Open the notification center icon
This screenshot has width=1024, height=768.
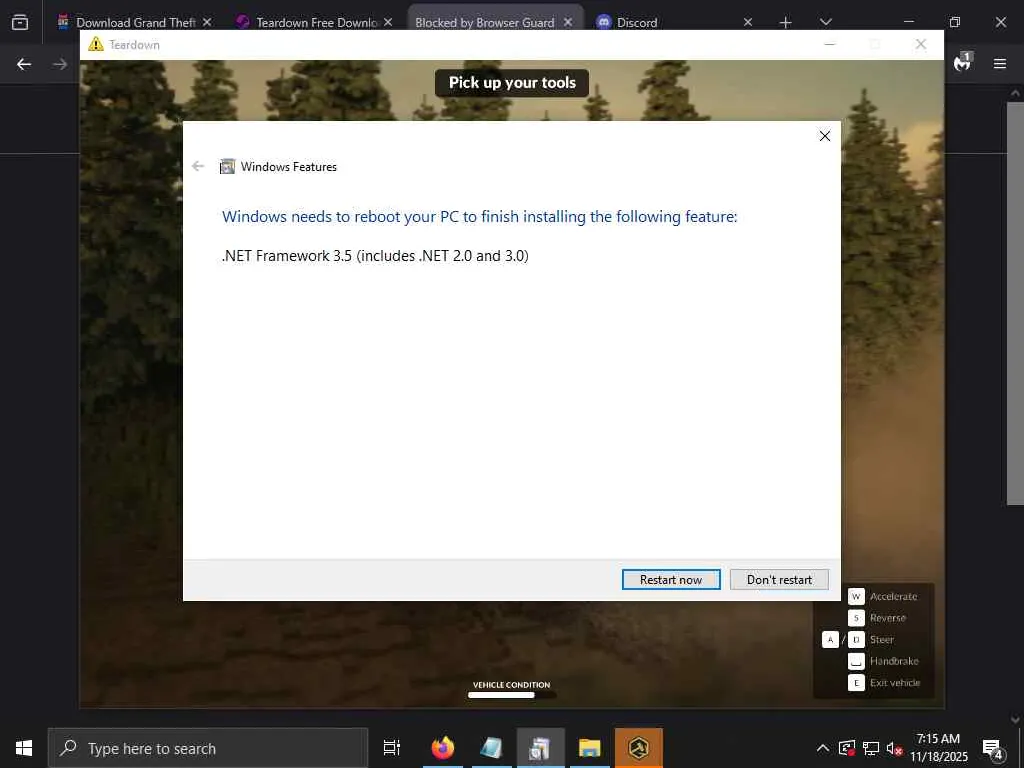pyautogui.click(x=993, y=748)
